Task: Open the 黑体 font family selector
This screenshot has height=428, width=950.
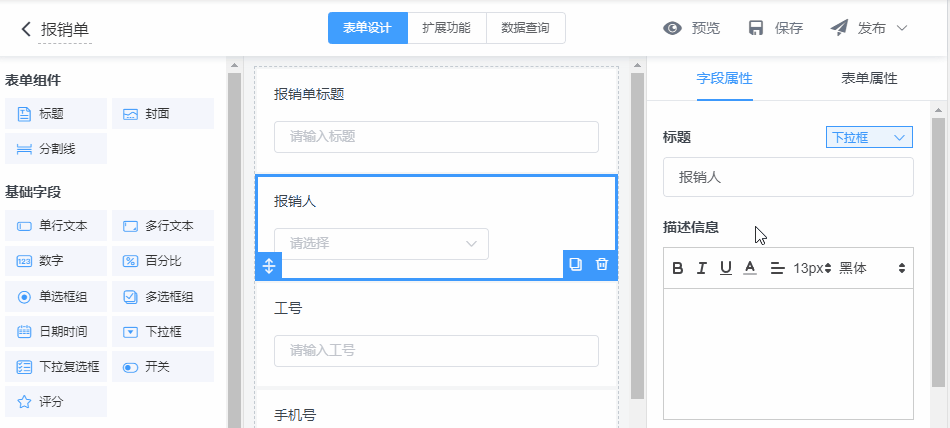Action: [x=872, y=269]
